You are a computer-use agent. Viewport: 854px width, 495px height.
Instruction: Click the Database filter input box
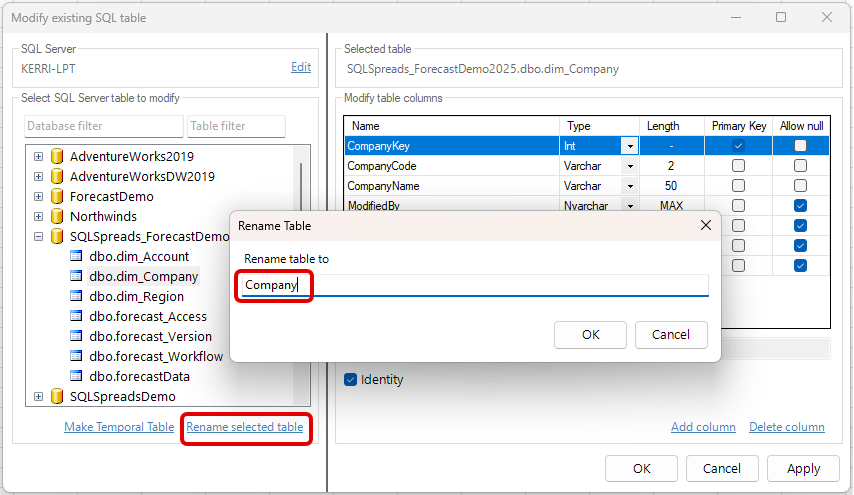coord(103,126)
